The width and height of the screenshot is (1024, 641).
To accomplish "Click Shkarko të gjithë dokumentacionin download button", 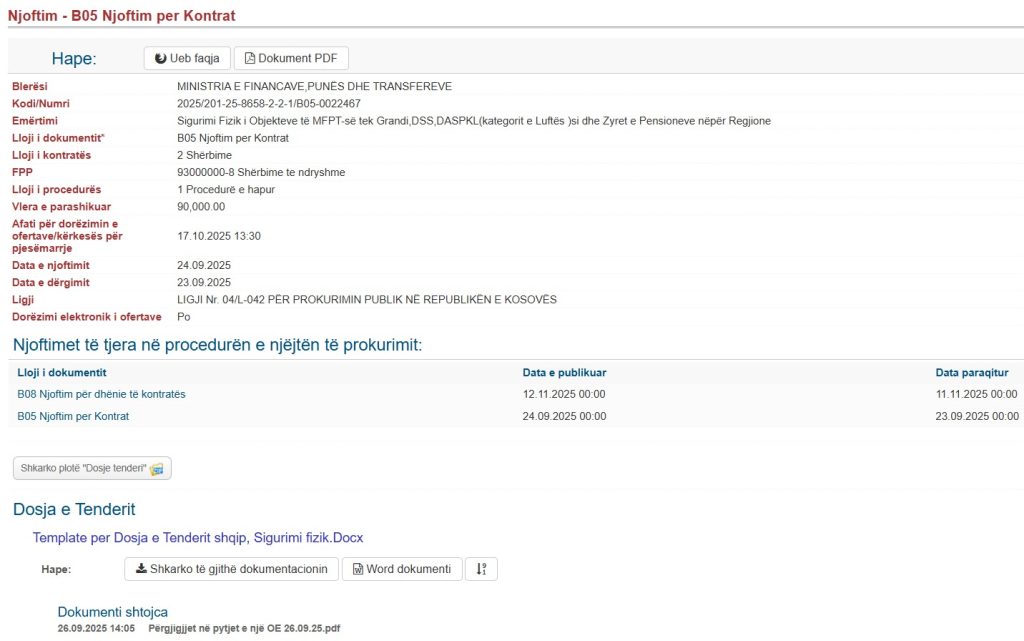I will (x=231, y=569).
